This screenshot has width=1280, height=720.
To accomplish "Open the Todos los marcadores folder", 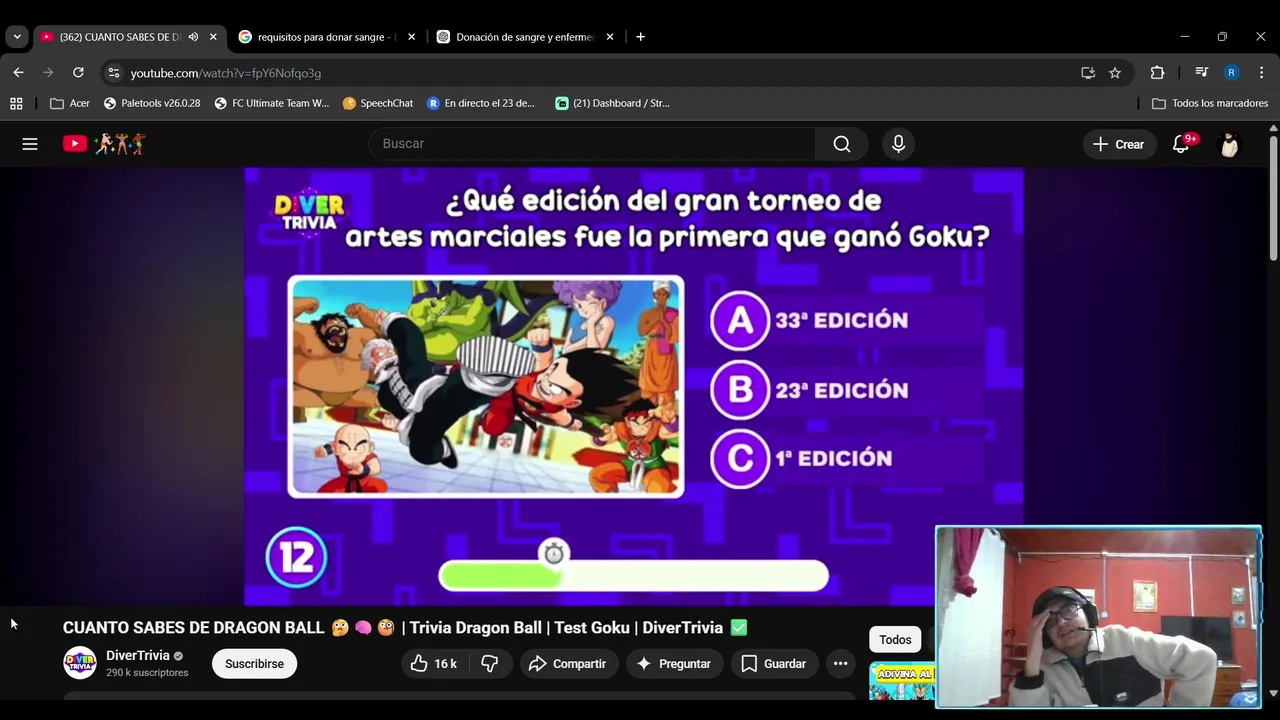I will pyautogui.click(x=1210, y=103).
